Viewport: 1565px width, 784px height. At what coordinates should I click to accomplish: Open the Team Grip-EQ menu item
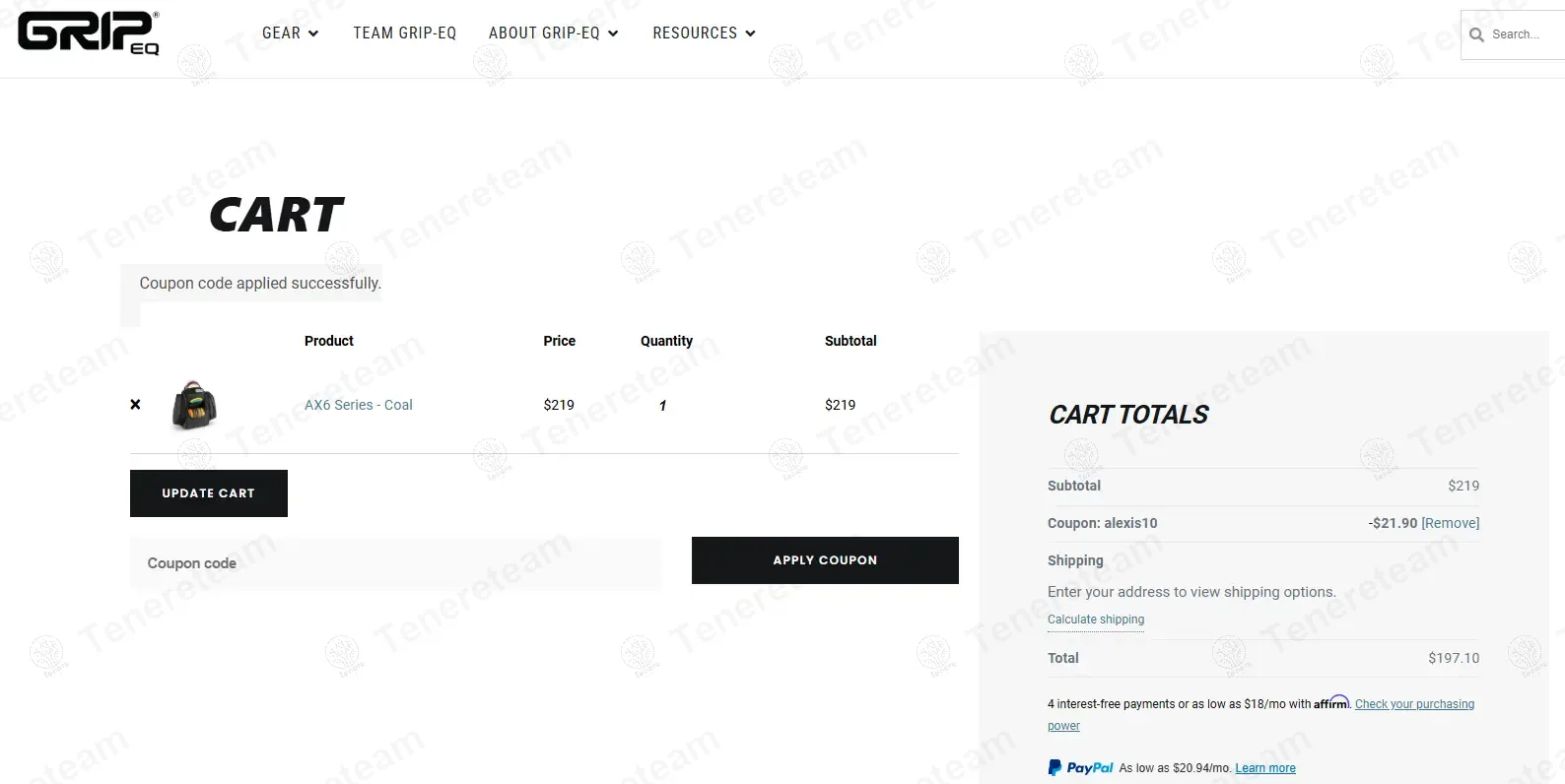(405, 33)
